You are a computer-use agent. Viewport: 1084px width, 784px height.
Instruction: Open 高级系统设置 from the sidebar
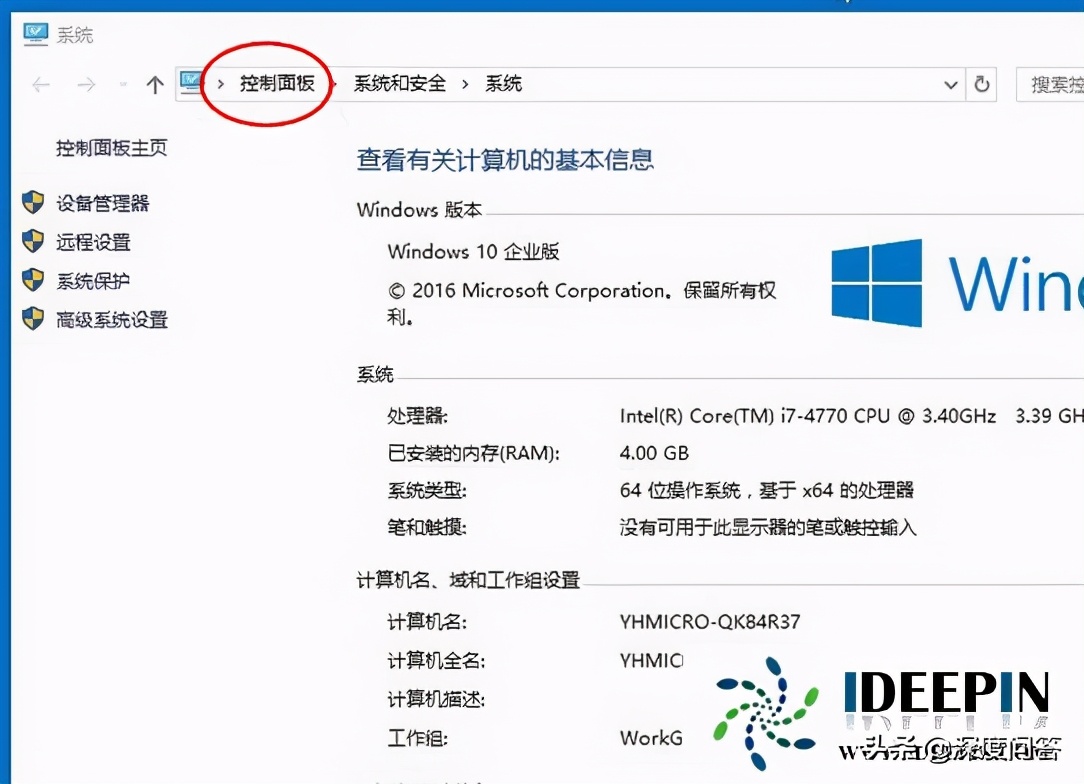(112, 320)
